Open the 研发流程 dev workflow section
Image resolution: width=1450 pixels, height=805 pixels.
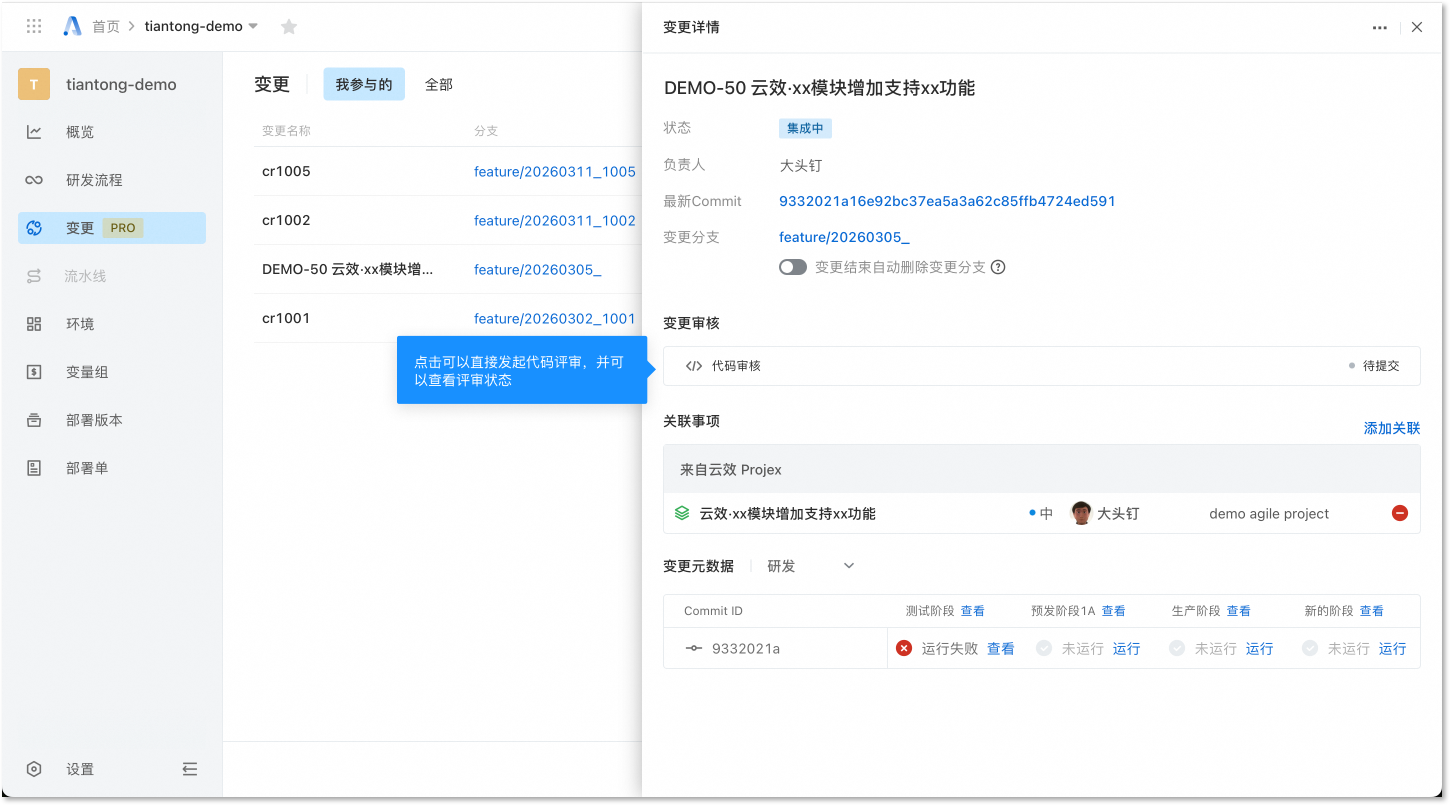[x=93, y=179]
